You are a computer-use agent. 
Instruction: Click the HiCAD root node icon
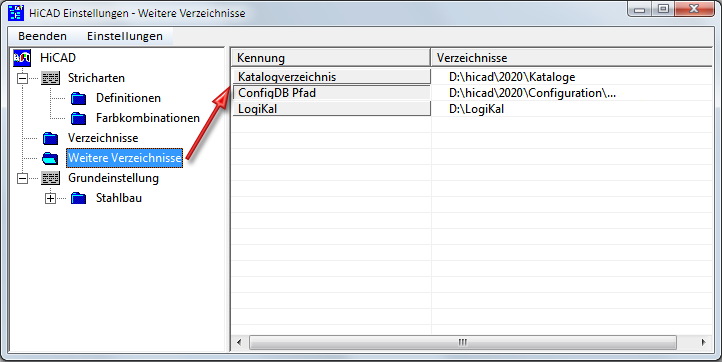pyautogui.click(x=22, y=58)
